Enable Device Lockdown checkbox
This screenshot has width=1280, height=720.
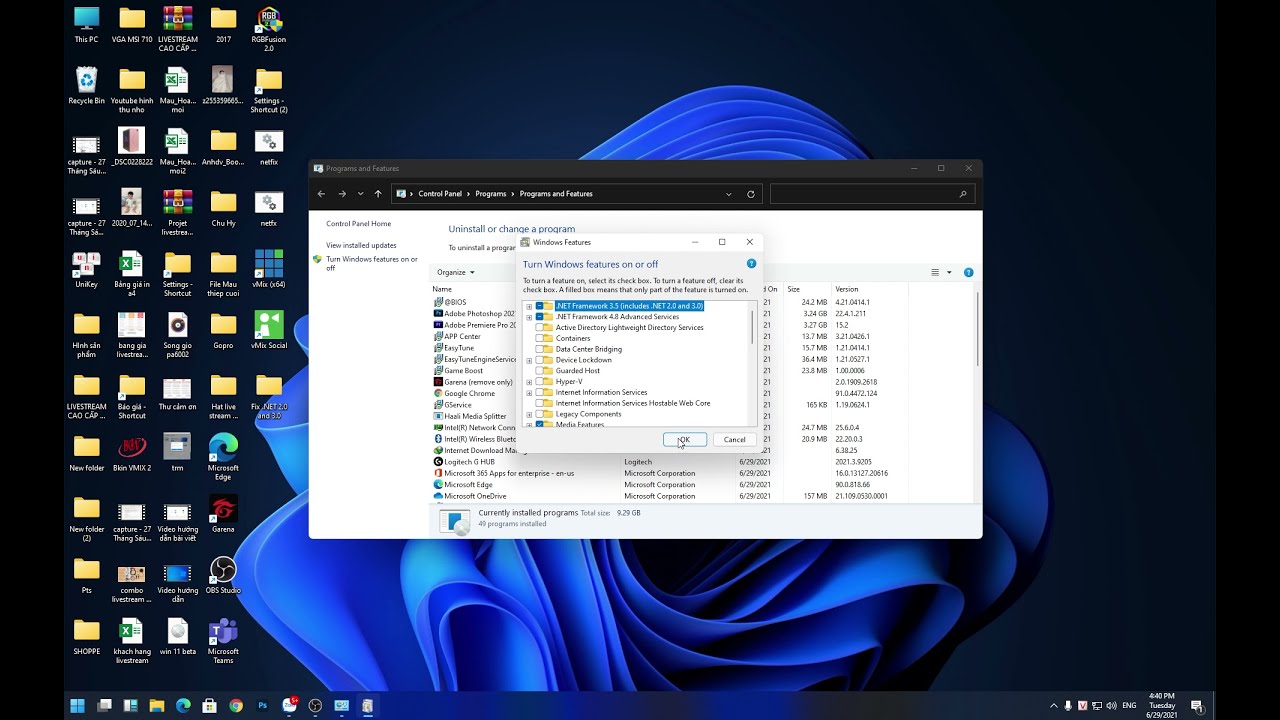click(540, 360)
